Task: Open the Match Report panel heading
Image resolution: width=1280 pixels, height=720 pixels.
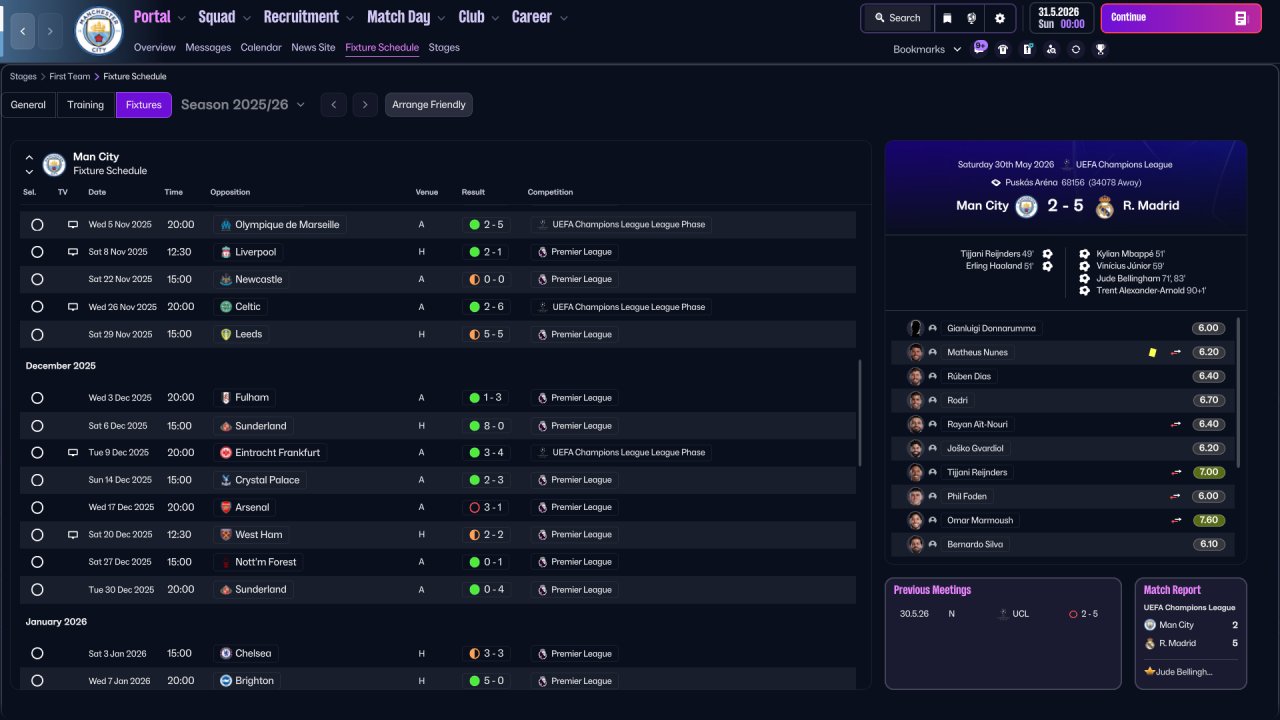Action: coord(1172,590)
